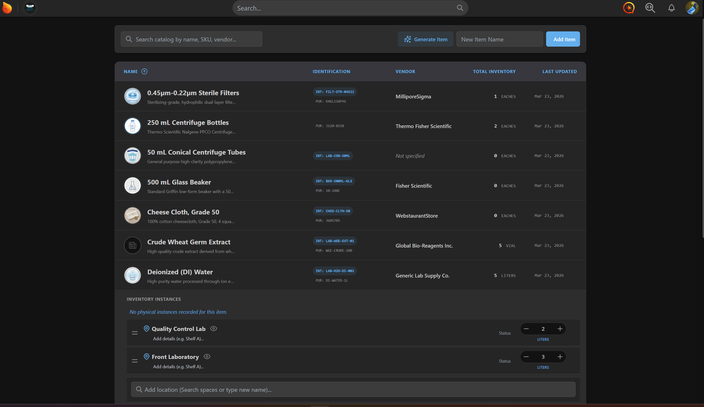This screenshot has width=704, height=407.
Task: Click the Generate Item button
Action: (426, 39)
